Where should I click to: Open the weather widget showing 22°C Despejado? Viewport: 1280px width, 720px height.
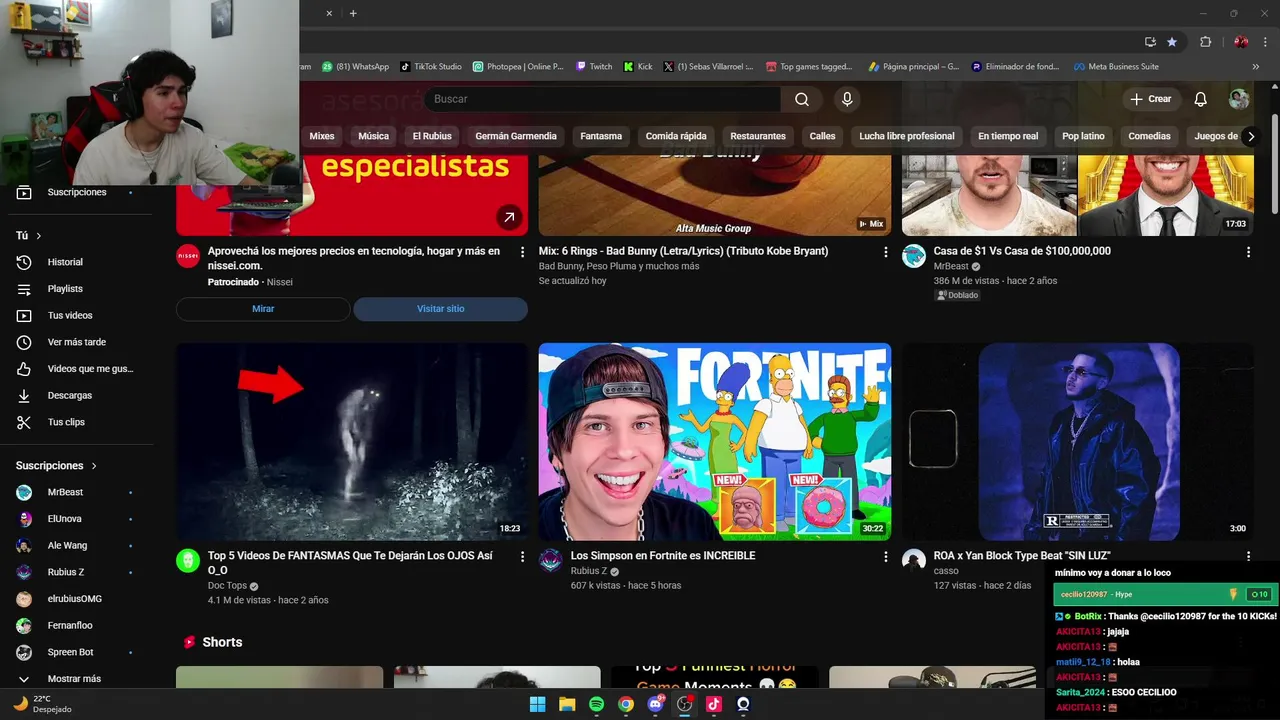tap(44, 704)
